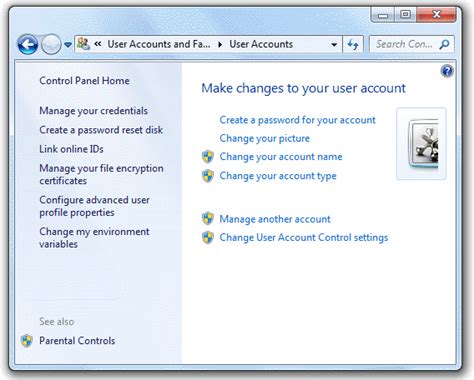Select the User Accounts breadcrumb
Viewport: 474px width, 380px height.
coord(261,44)
